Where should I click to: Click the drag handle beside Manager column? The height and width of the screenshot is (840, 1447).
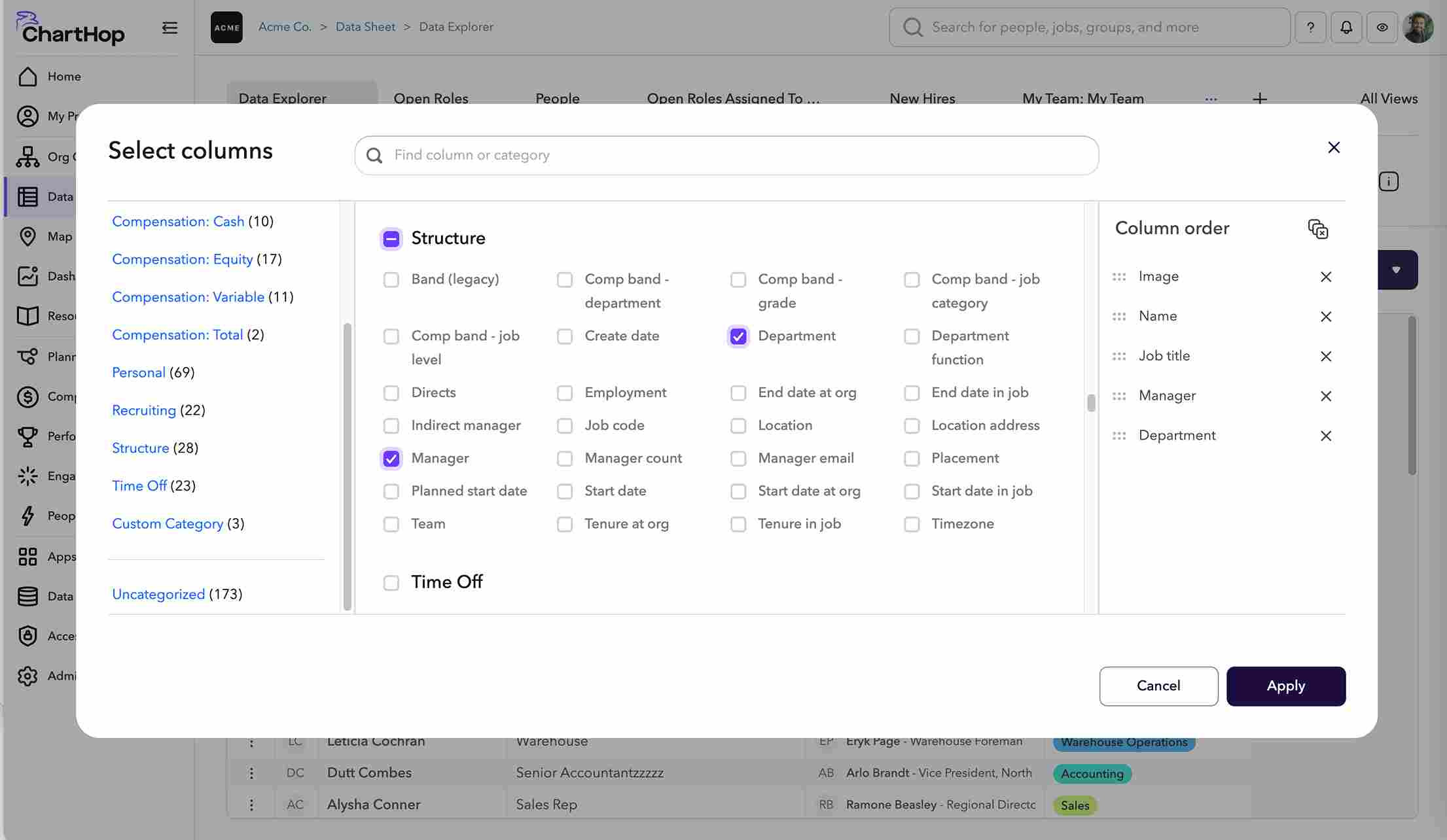click(1119, 396)
